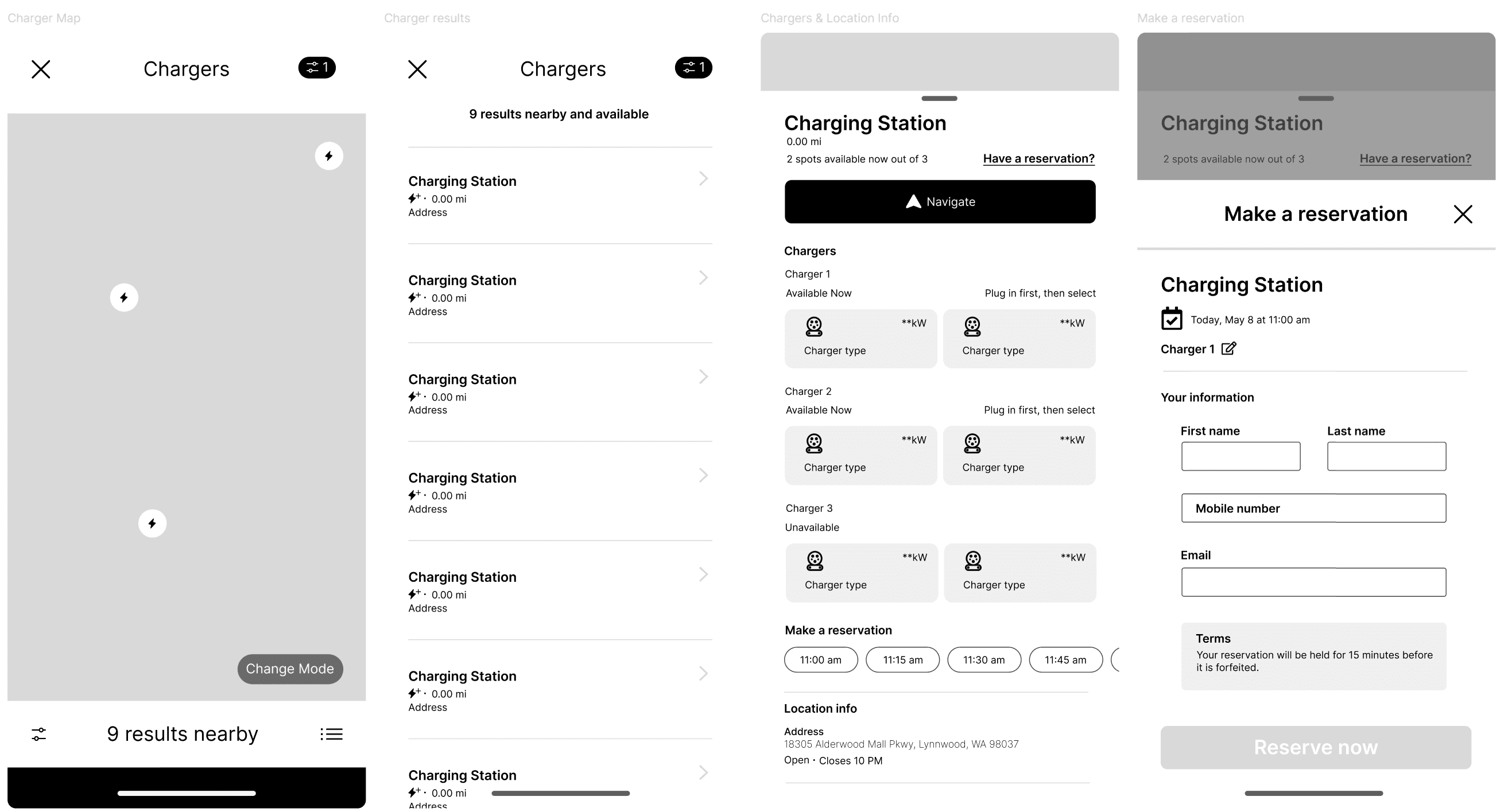Image resolution: width=1508 pixels, height=812 pixels.
Task: Dismiss the Chargers map screen with the X
Action: (x=40, y=68)
